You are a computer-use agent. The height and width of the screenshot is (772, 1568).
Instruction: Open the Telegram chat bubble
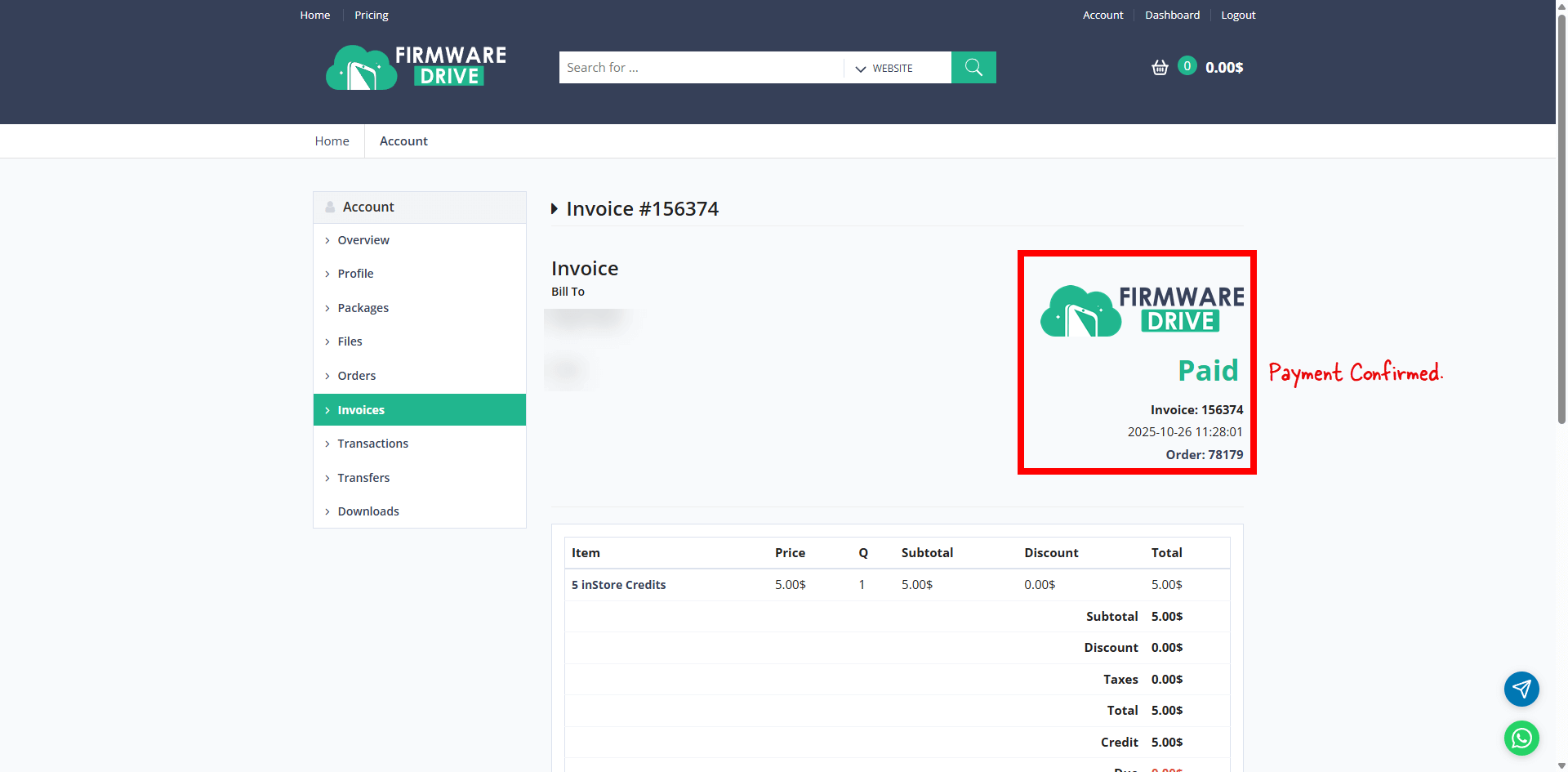coord(1521,689)
